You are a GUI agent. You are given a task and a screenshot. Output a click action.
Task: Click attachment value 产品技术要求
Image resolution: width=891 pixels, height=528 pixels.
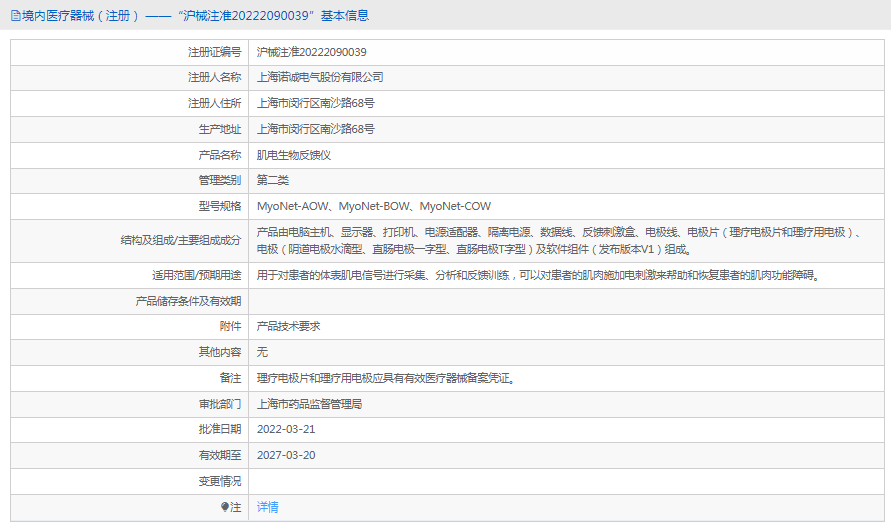coord(289,326)
